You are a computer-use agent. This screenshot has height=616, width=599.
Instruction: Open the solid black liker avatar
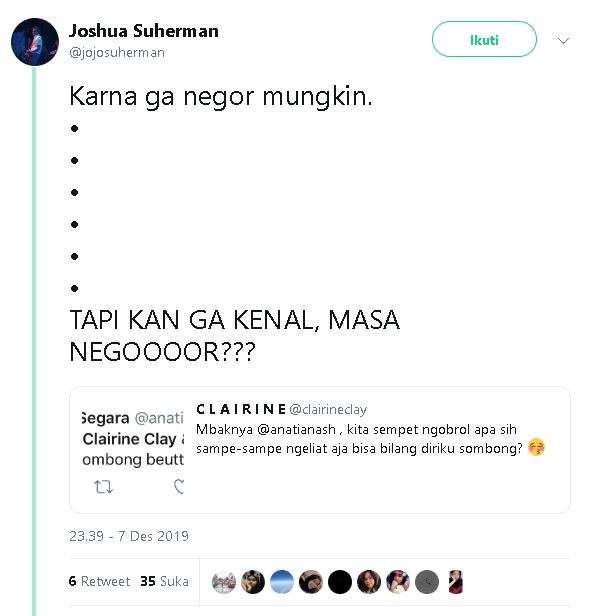point(340,582)
